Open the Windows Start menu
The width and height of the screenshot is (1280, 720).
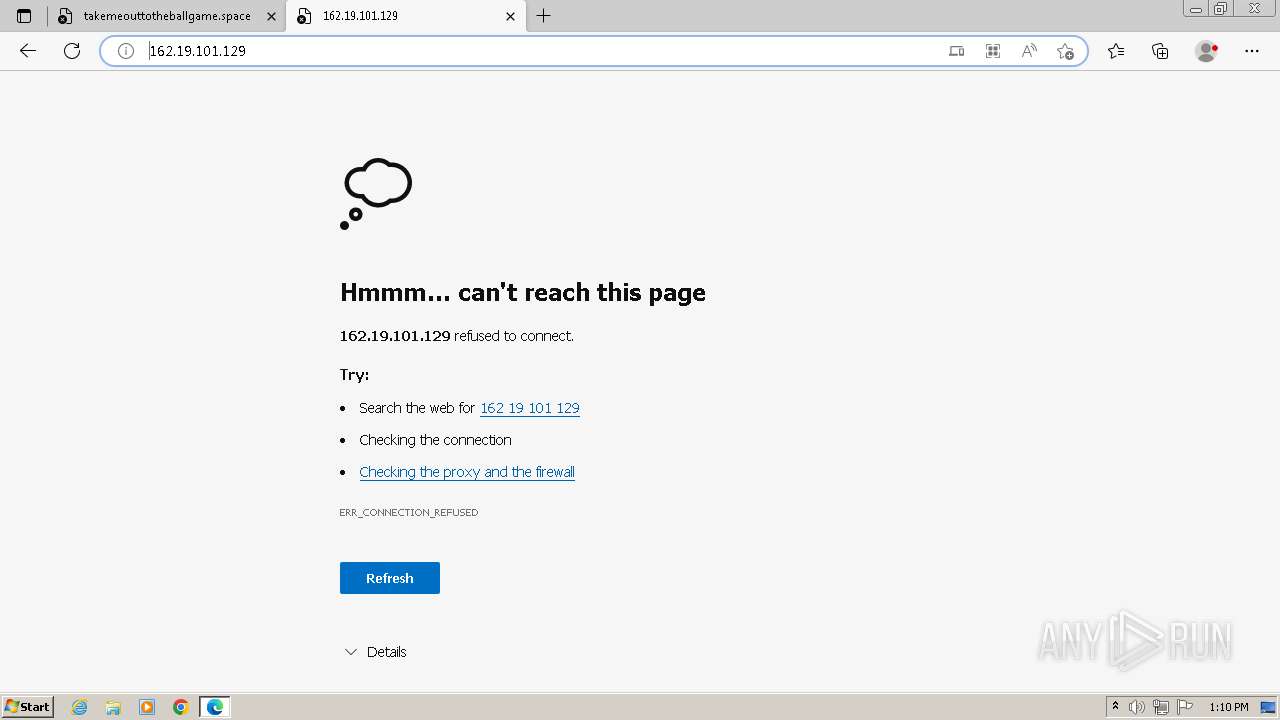pyautogui.click(x=28, y=707)
